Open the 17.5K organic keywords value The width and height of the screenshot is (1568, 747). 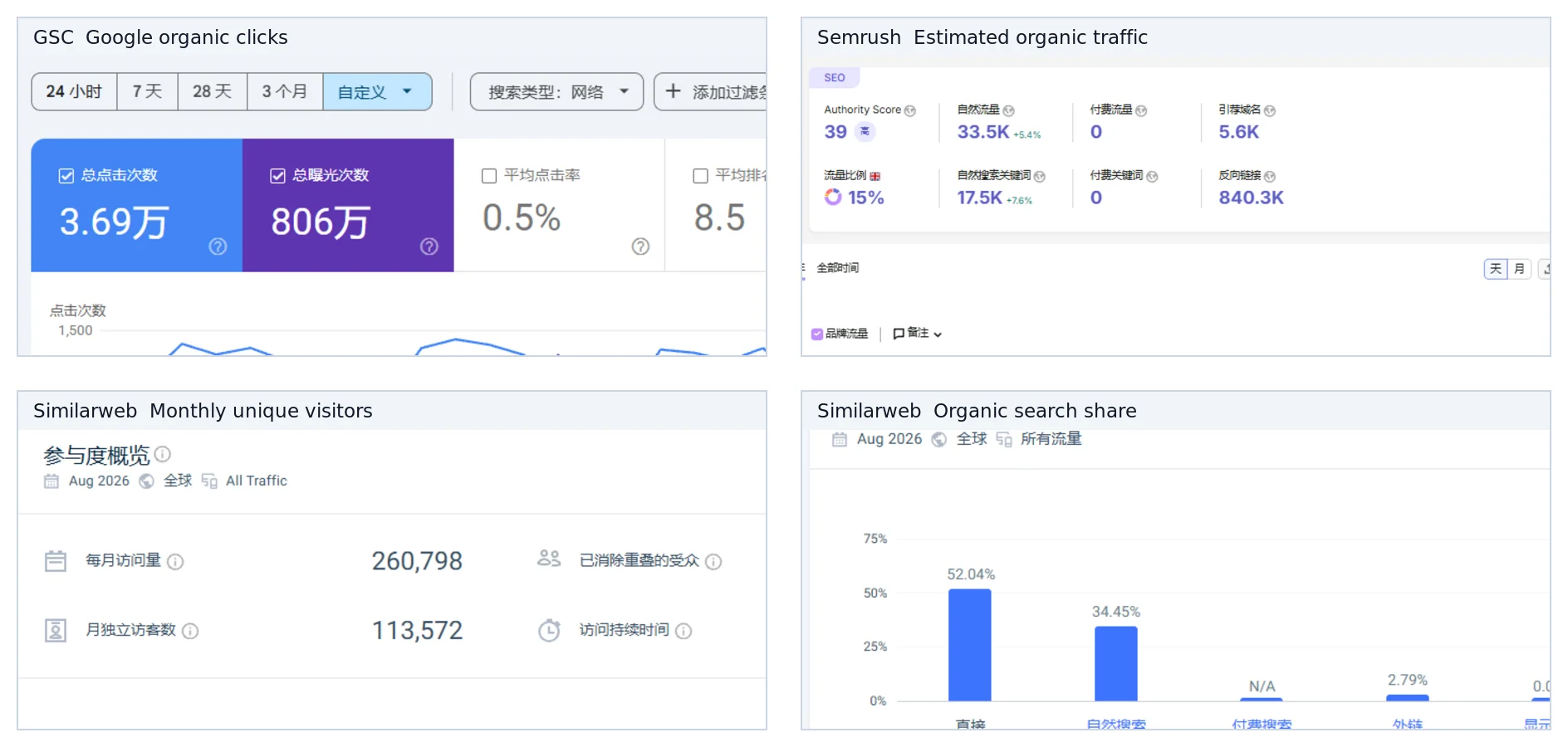(980, 198)
